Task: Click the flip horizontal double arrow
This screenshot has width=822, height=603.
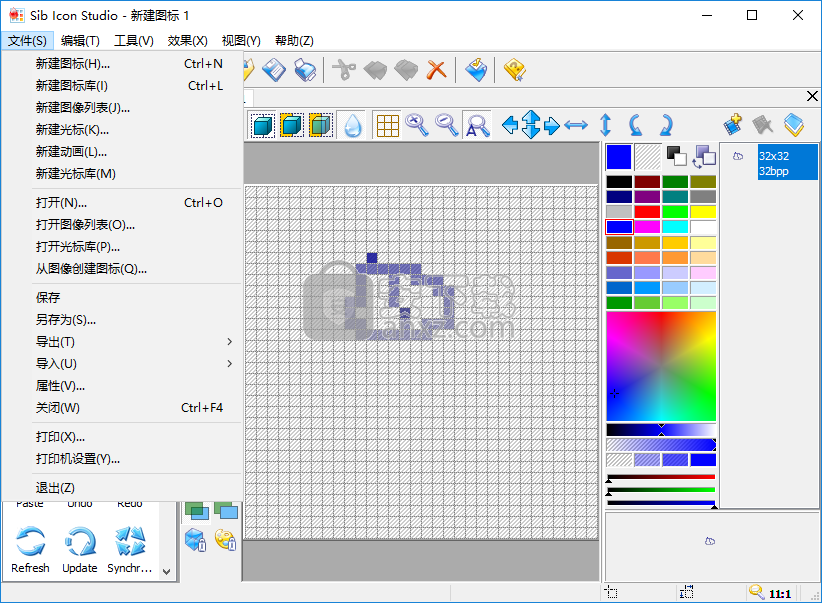Action: point(576,125)
